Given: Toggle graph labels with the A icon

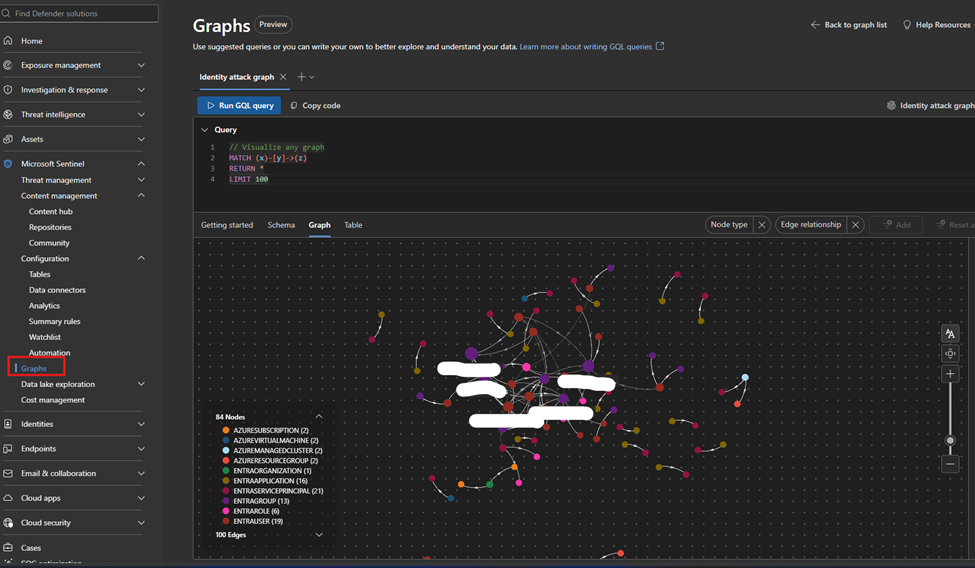Looking at the screenshot, I should [950, 333].
